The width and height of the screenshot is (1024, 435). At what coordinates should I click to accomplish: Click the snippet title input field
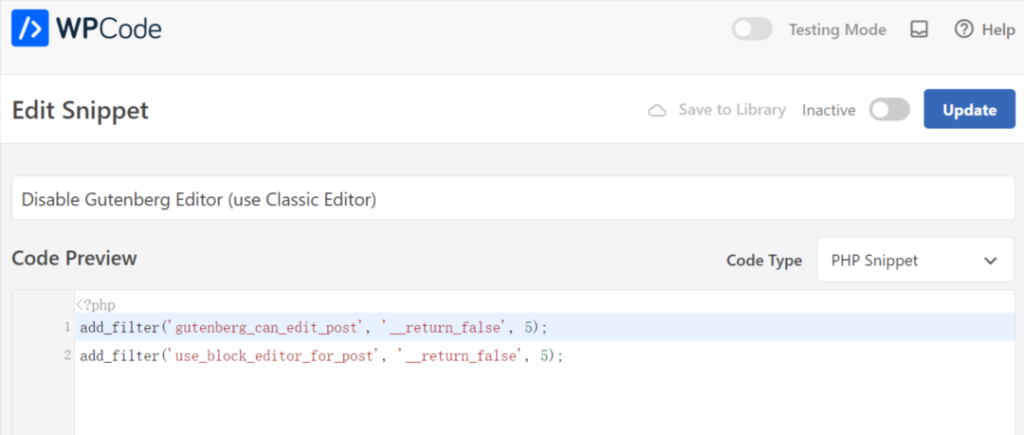point(513,198)
